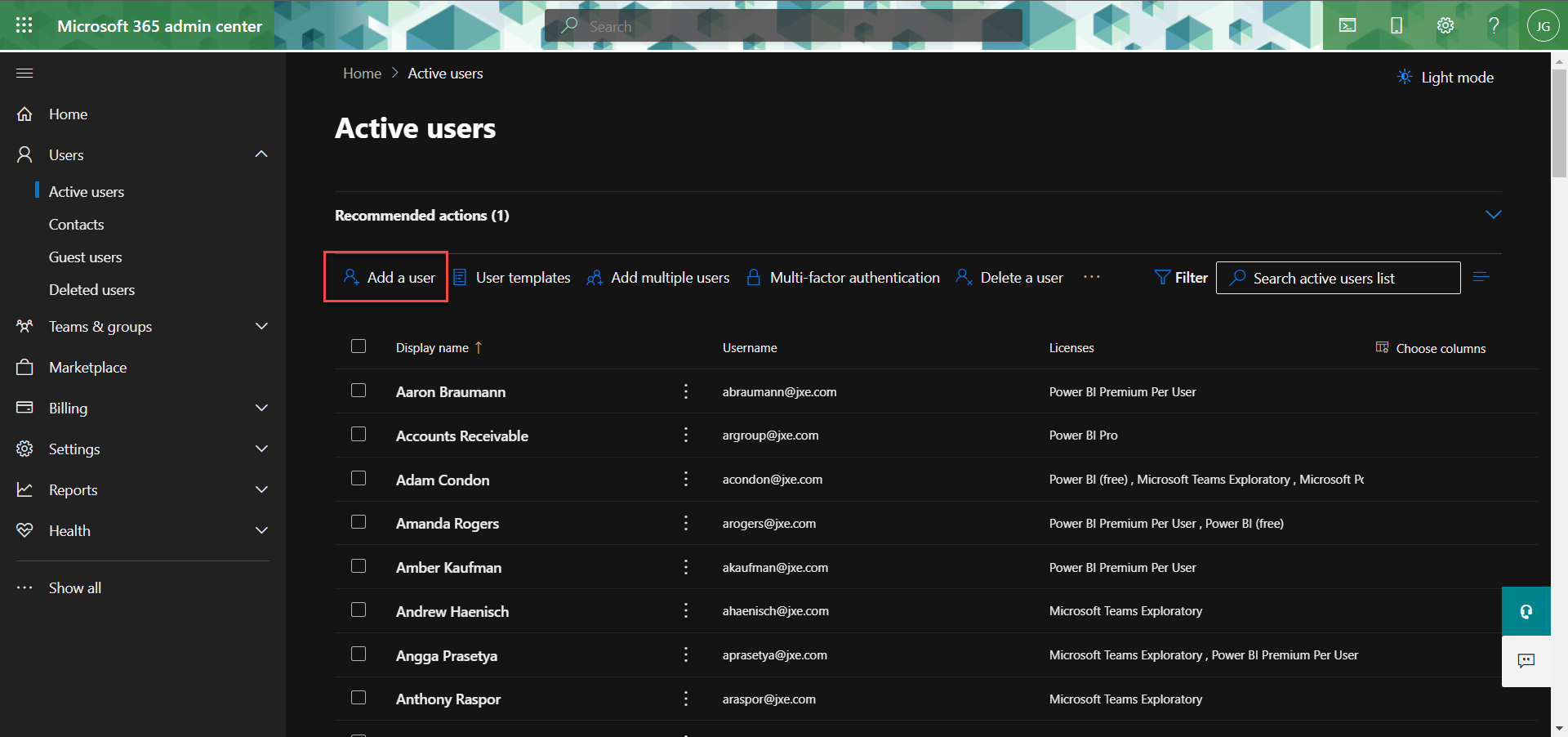Click Delete a user
The height and width of the screenshot is (737, 1568).
coord(1009,278)
